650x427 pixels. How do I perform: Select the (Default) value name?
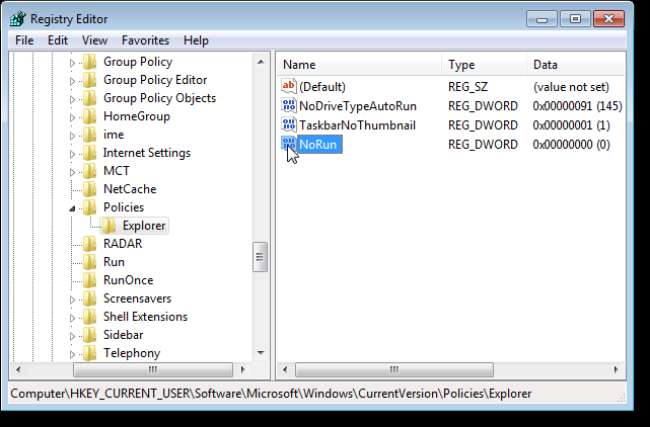point(322,87)
